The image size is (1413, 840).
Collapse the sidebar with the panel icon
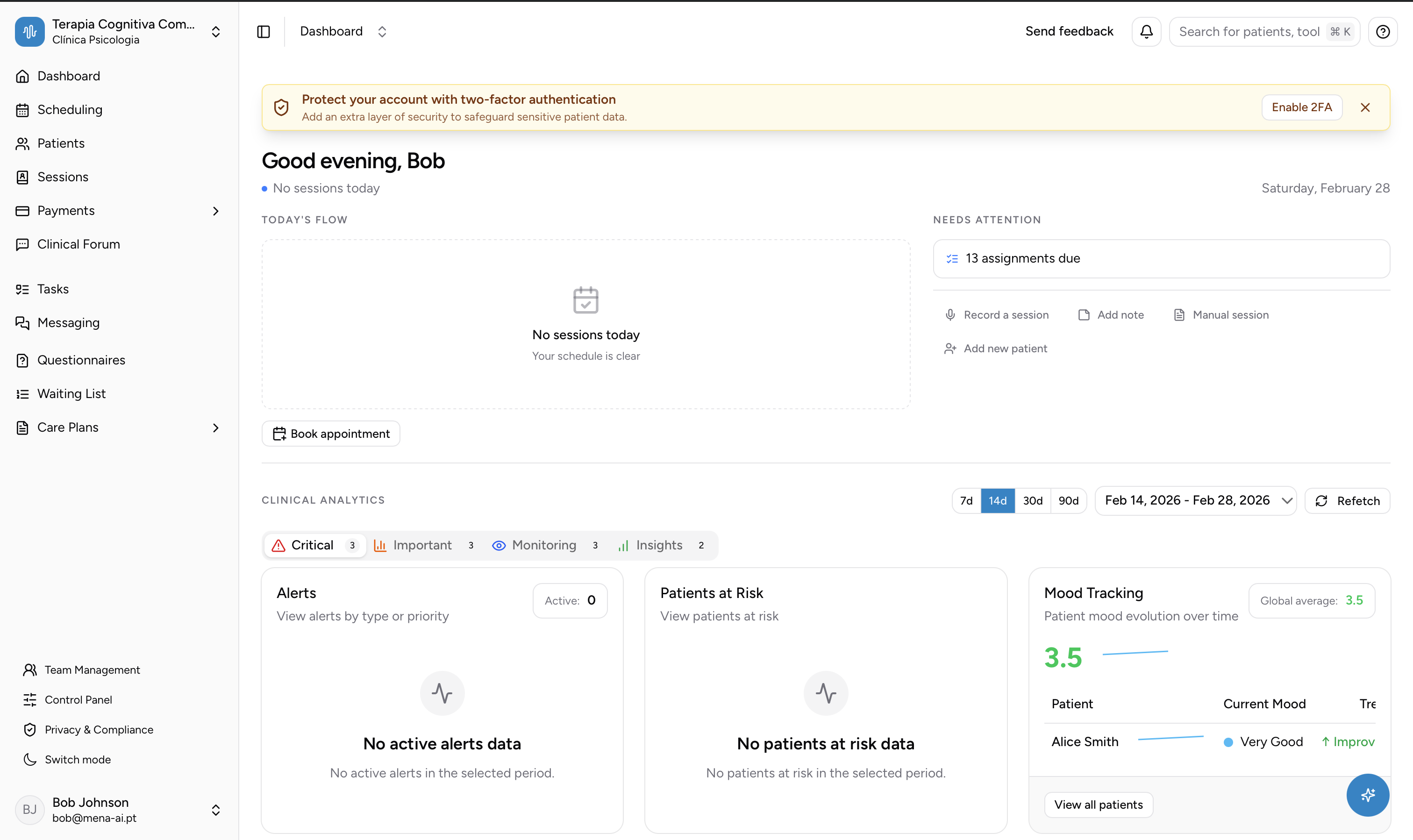(264, 31)
